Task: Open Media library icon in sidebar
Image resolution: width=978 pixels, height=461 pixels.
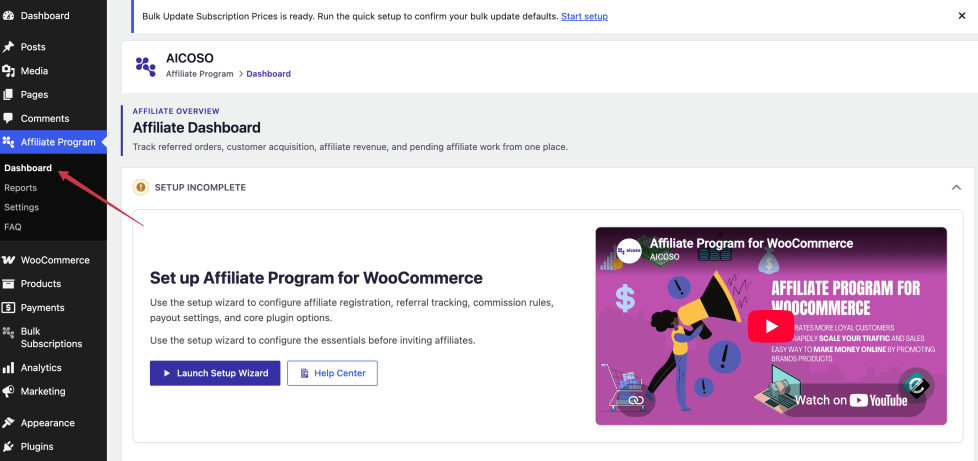Action: (8, 70)
